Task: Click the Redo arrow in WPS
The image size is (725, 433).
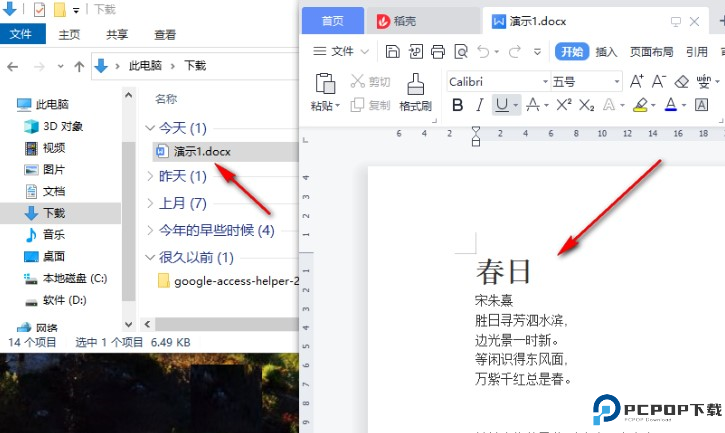Action: pos(515,51)
